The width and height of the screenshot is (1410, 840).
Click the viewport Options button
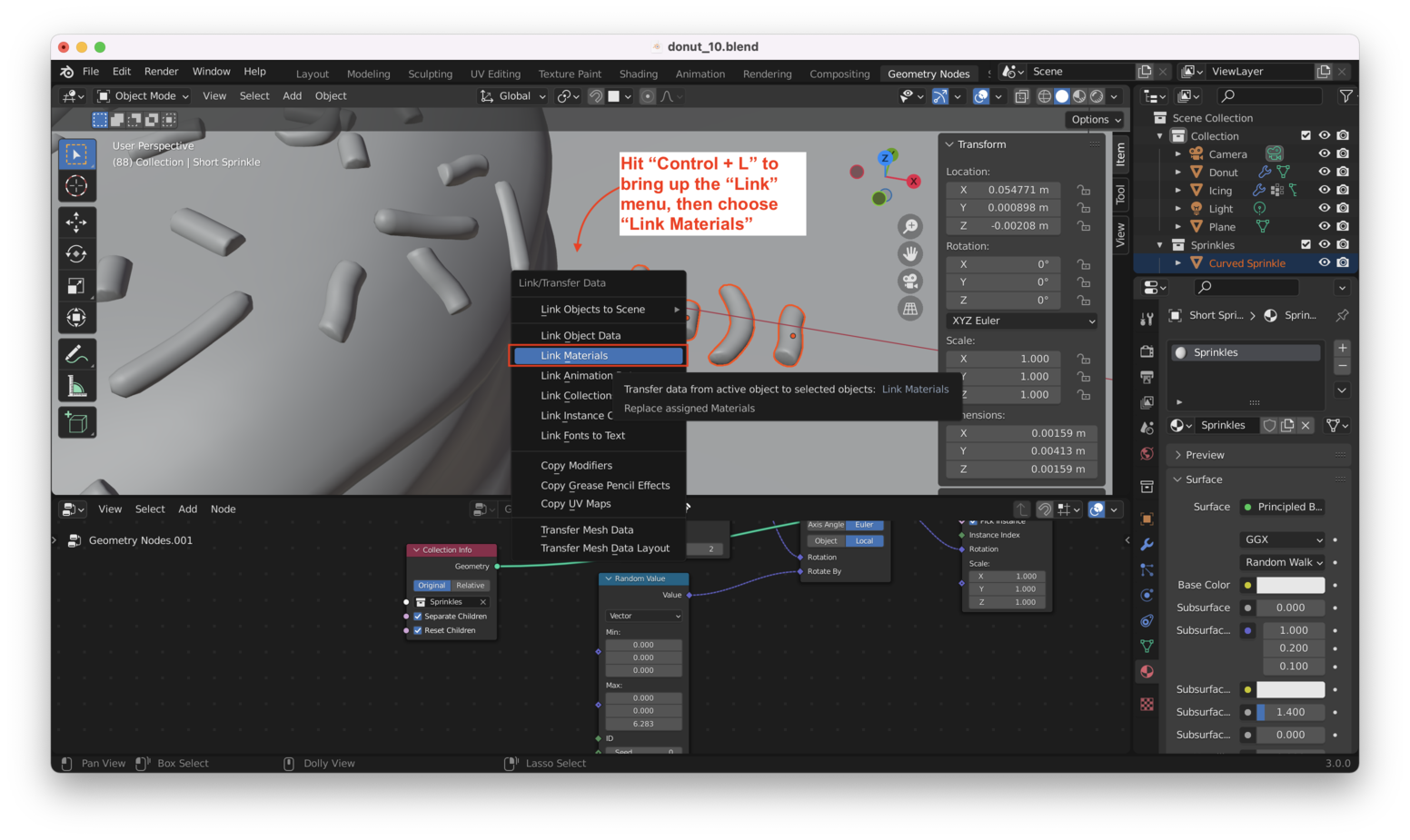1095,120
